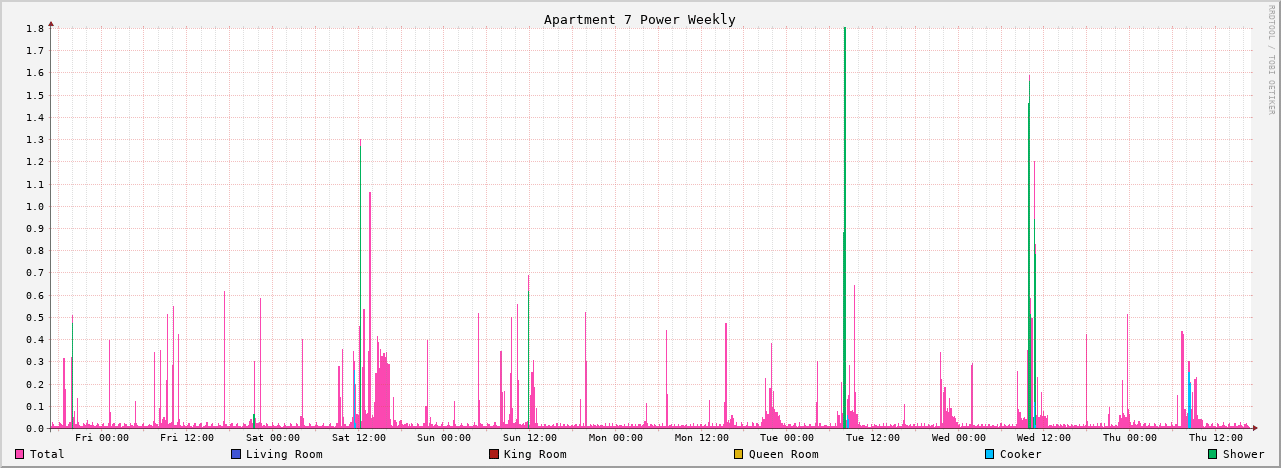
Task: Select the Queen Room legend label
Action: [783, 454]
